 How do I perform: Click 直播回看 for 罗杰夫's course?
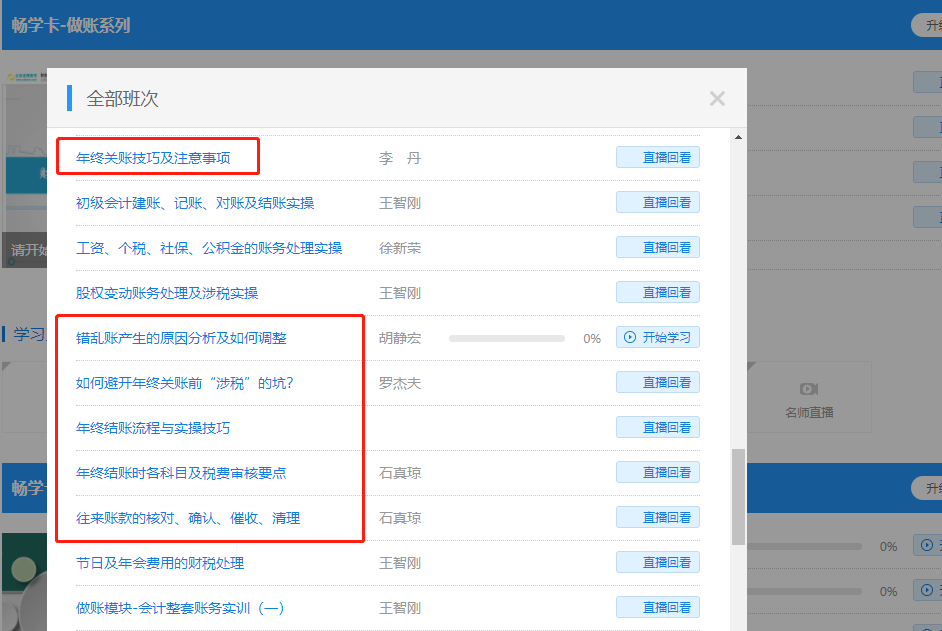(x=657, y=382)
